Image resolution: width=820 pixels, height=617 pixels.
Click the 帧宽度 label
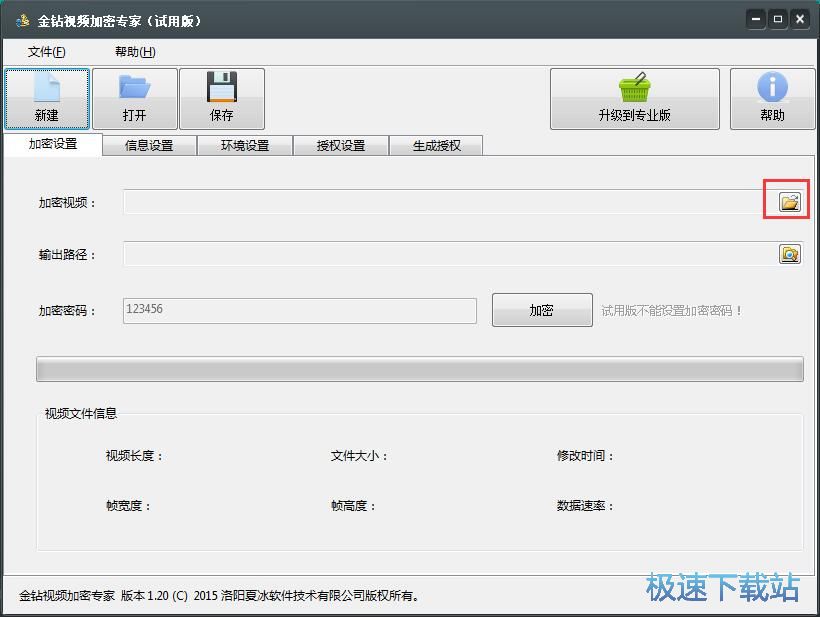point(128,506)
